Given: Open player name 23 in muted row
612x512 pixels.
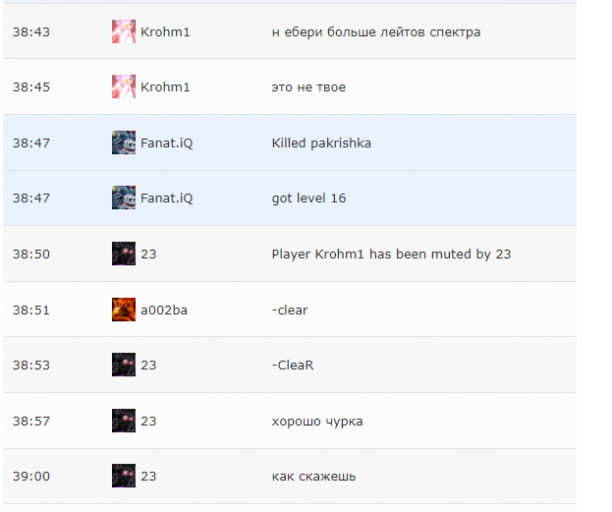Looking at the screenshot, I should click(x=148, y=254).
